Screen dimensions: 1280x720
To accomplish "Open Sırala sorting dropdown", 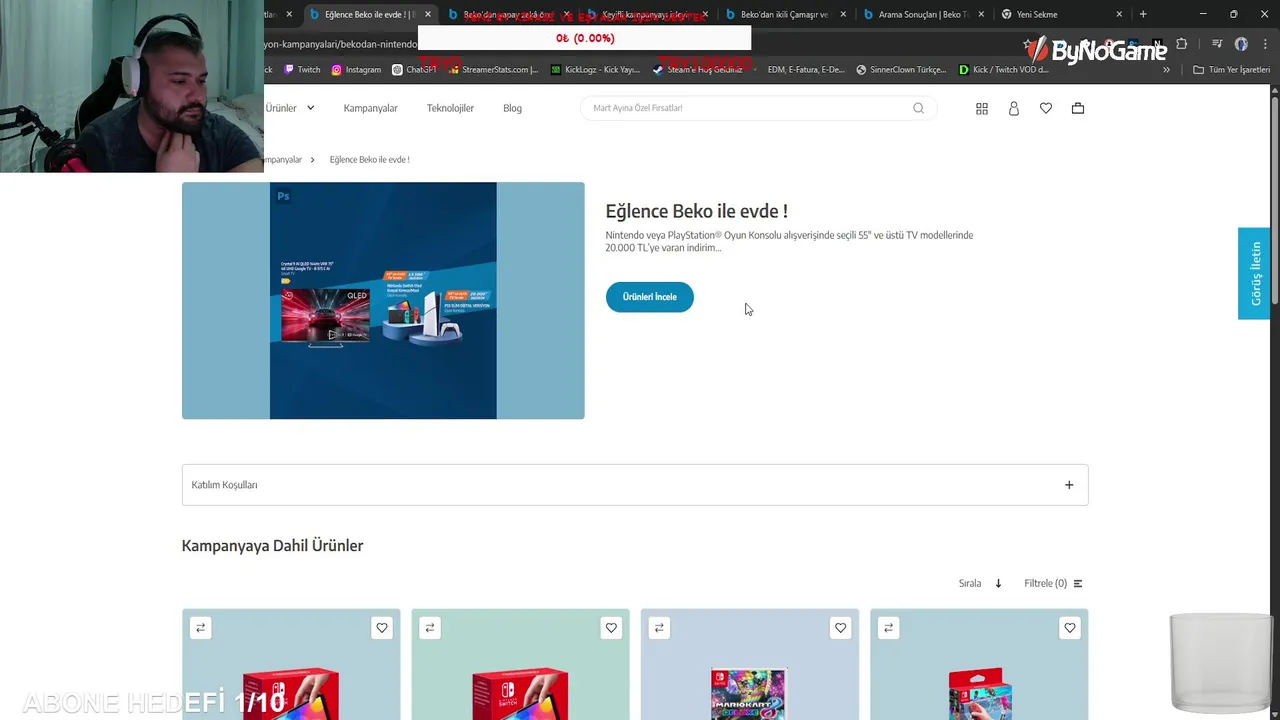I will tap(980, 583).
